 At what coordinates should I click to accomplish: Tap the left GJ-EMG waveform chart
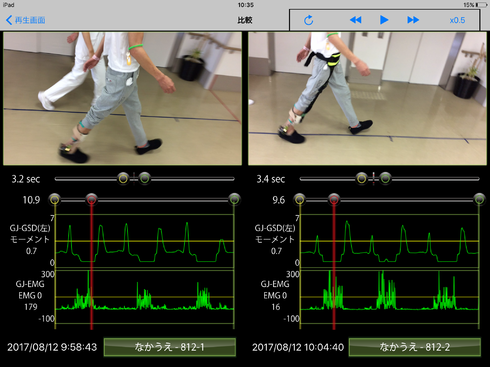click(144, 297)
